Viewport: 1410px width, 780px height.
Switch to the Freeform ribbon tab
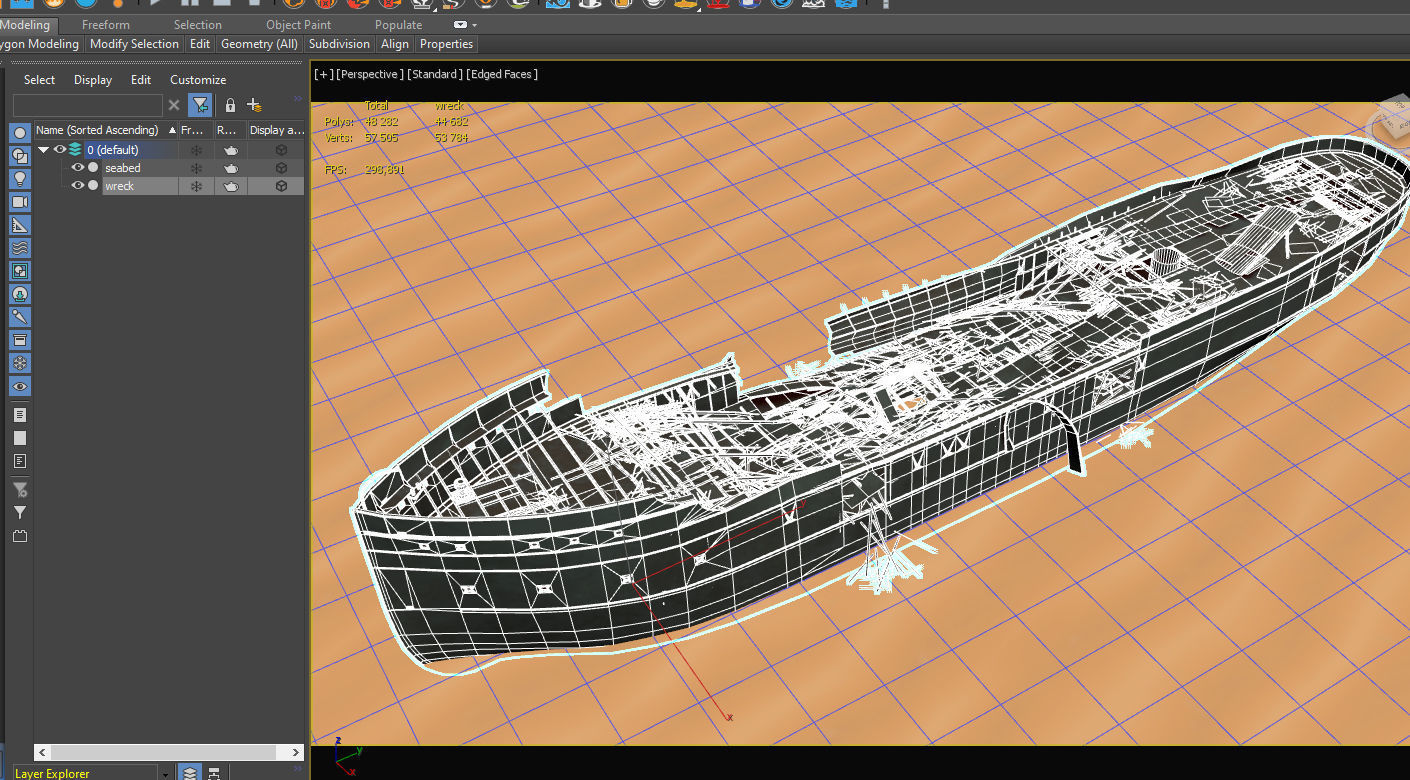[106, 25]
